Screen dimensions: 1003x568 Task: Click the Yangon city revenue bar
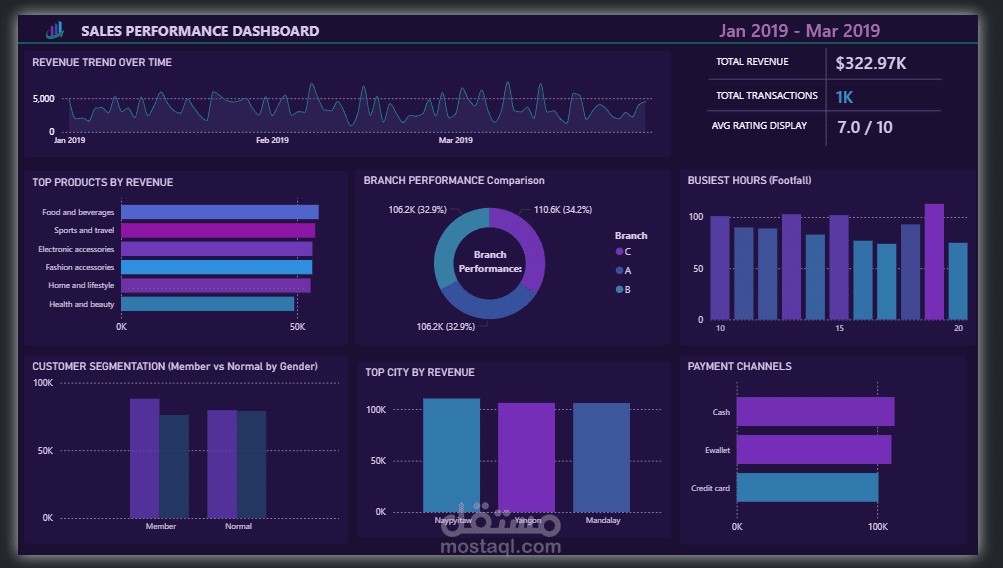526,457
